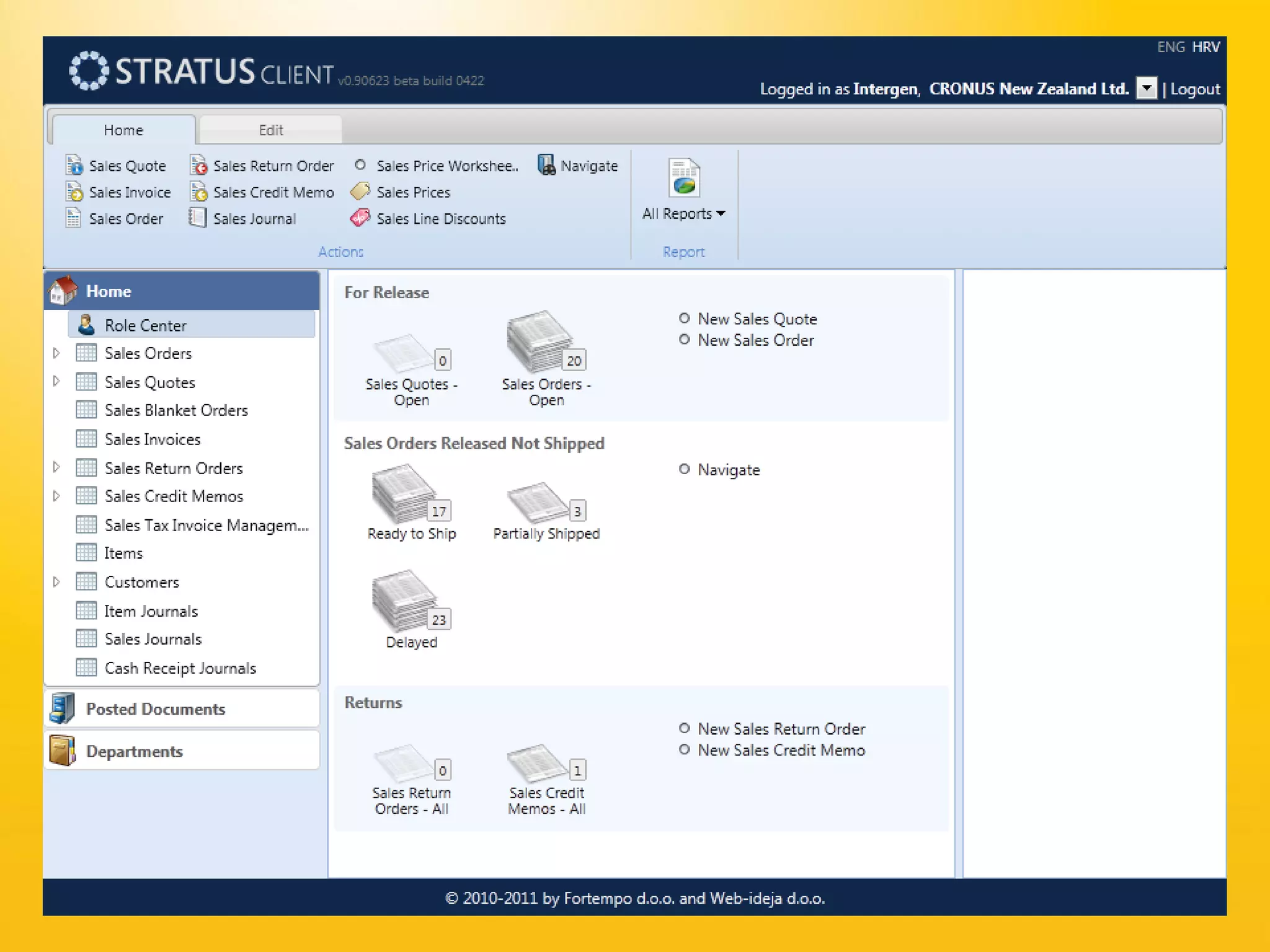Open the All Reports dropdown arrow

721,213
